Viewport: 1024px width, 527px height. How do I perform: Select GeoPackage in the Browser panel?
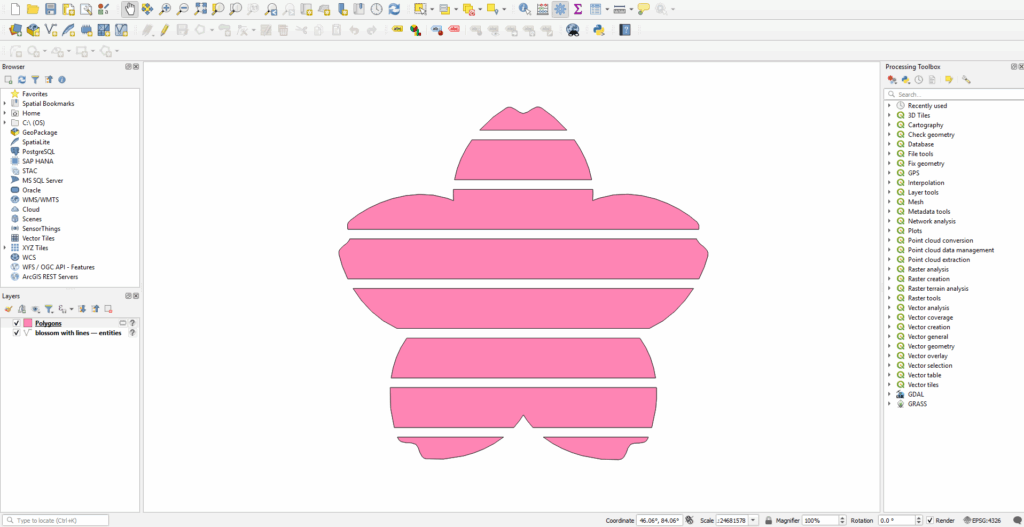point(39,132)
